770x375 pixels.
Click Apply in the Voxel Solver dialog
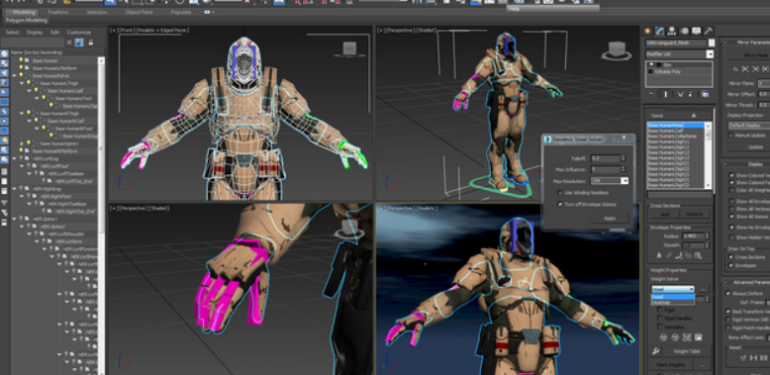(x=609, y=218)
